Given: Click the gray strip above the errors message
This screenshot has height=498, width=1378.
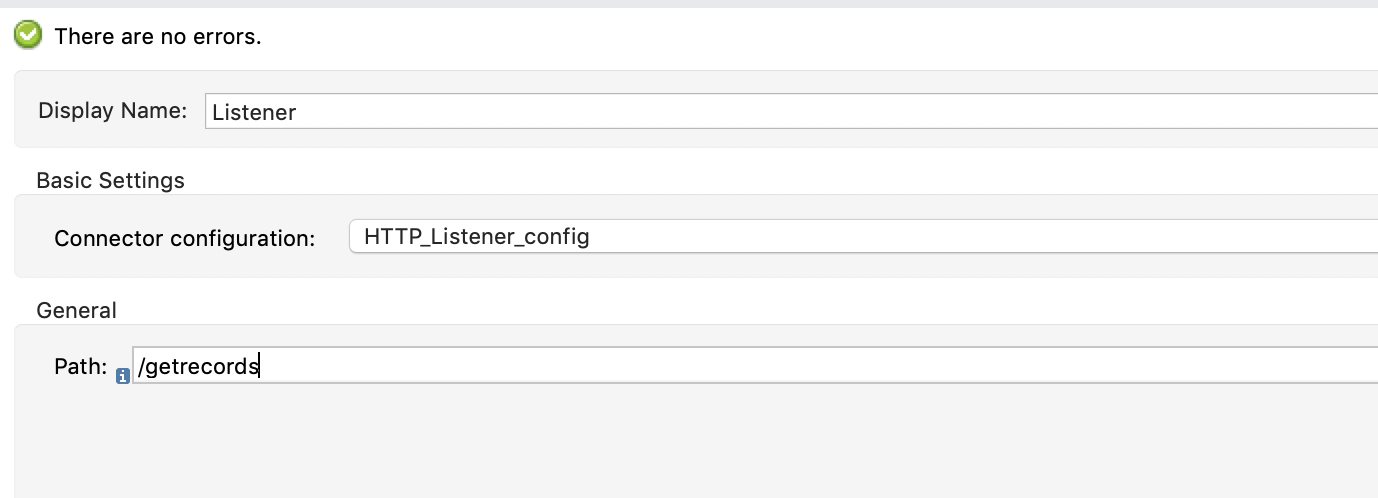Looking at the screenshot, I should tap(689, 3).
